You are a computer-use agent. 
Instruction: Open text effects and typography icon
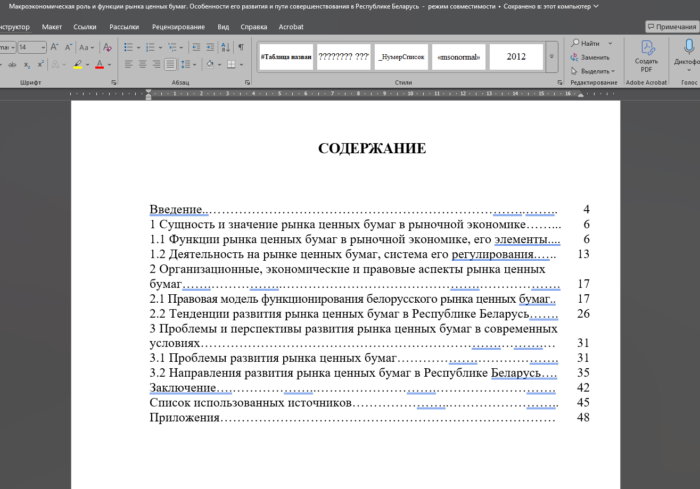click(x=55, y=64)
